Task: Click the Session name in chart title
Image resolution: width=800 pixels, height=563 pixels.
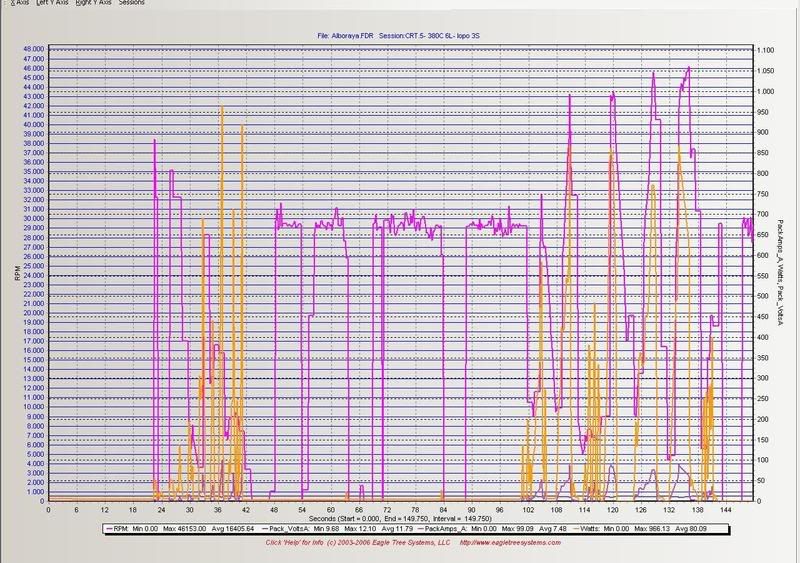Action: [x=435, y=33]
